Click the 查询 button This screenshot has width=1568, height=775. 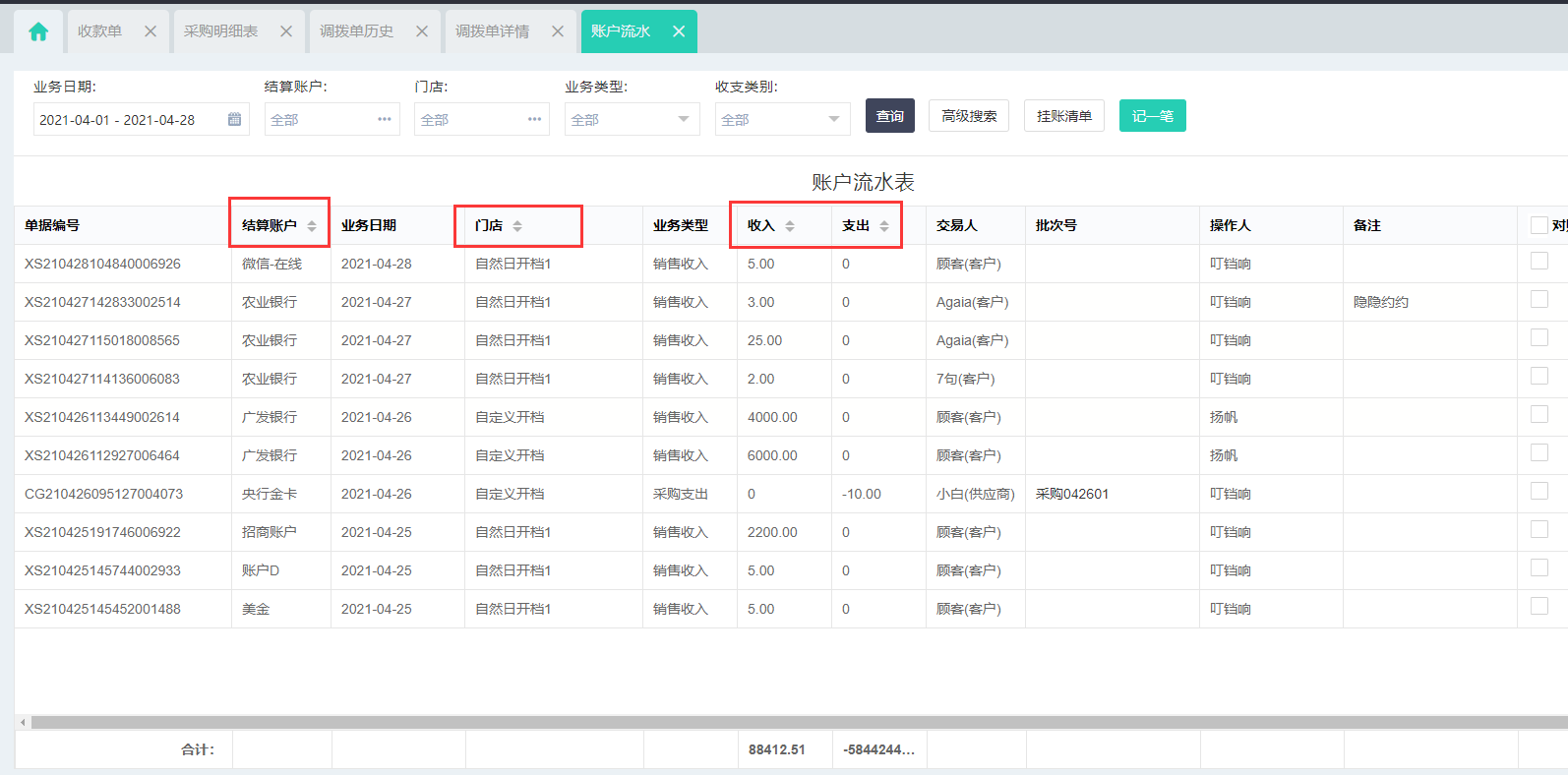coord(890,116)
